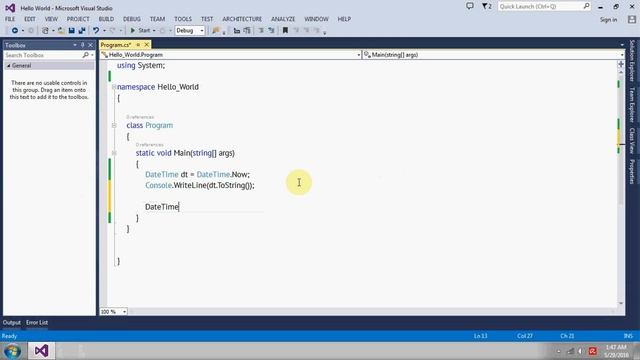Open the TEAM menu

point(157,19)
